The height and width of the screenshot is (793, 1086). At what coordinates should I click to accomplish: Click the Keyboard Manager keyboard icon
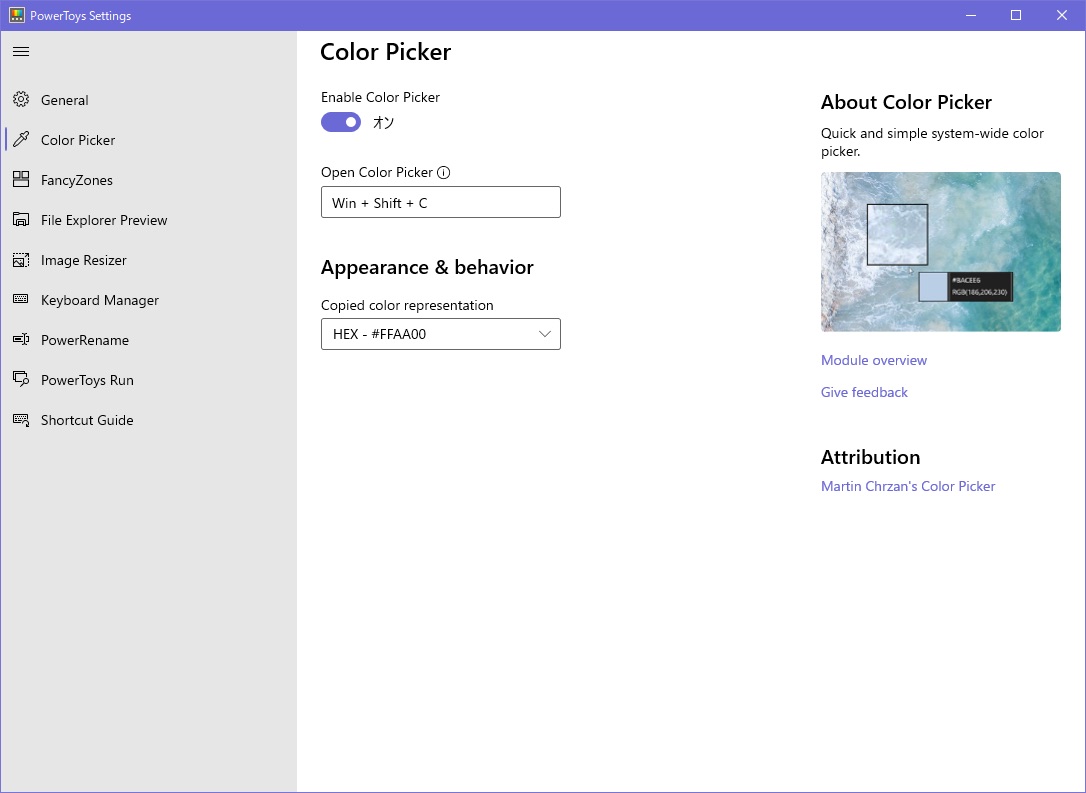point(21,299)
